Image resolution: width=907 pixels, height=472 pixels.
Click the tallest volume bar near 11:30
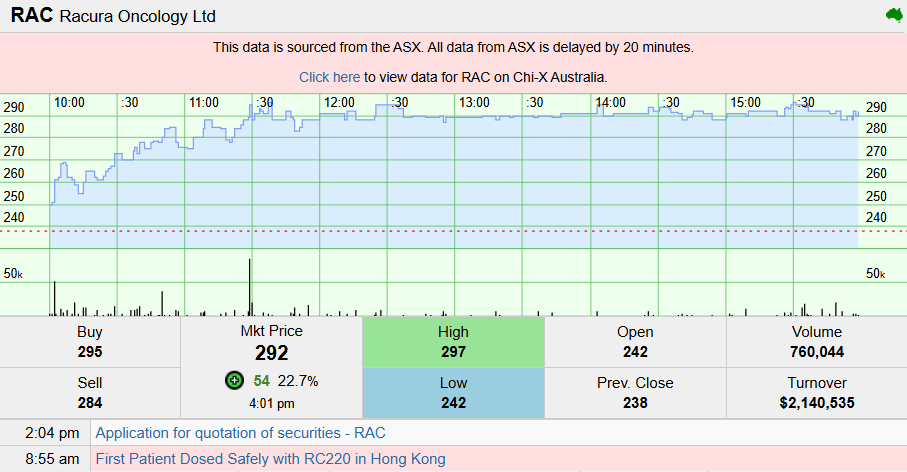pos(250,287)
